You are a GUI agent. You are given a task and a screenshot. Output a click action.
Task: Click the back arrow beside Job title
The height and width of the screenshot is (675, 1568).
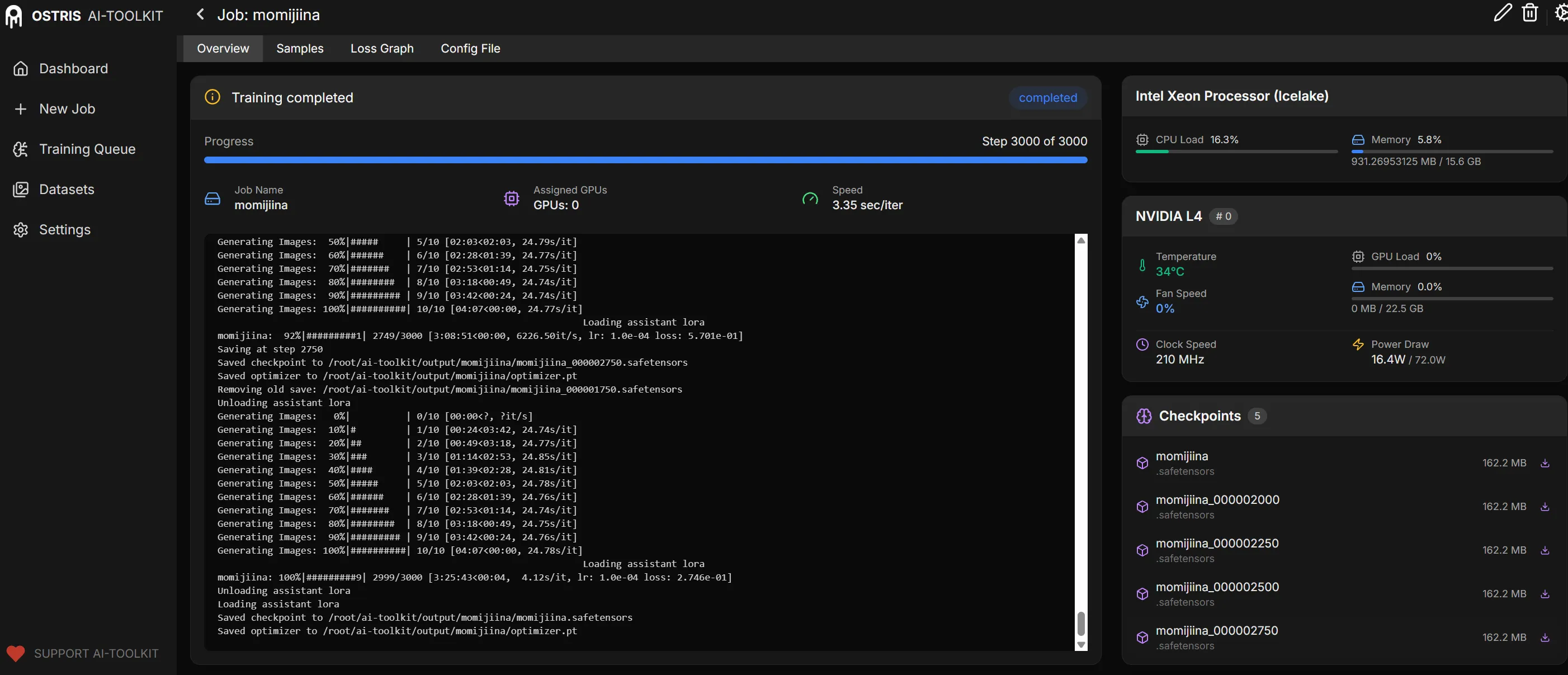pyautogui.click(x=200, y=14)
